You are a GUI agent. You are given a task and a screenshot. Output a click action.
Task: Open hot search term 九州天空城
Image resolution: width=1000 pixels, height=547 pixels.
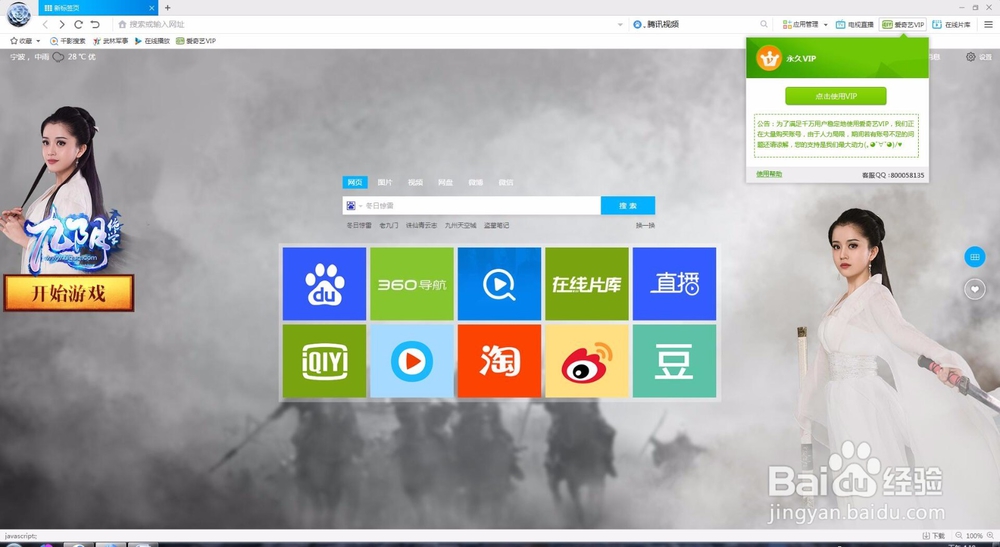[460, 225]
